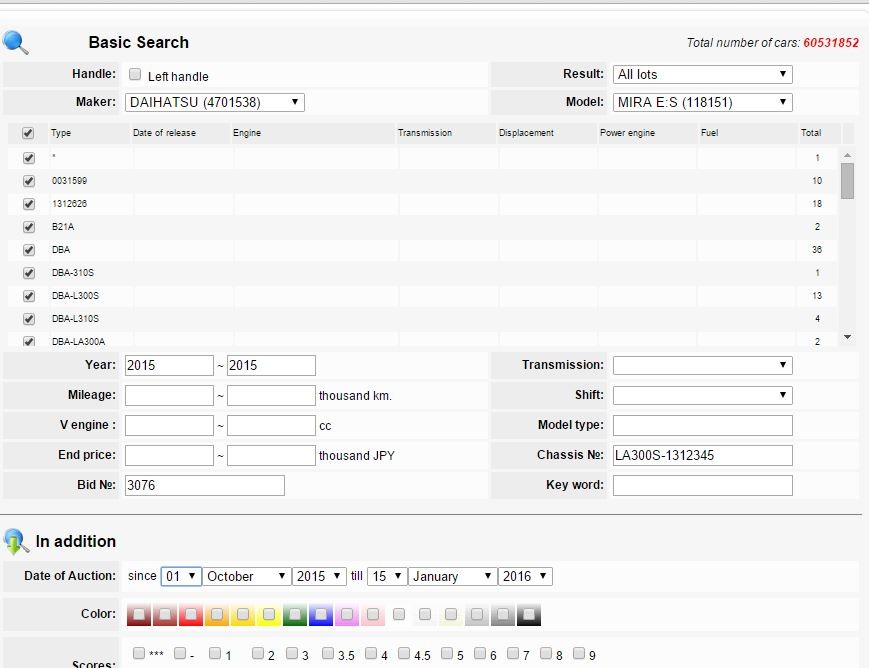Click the Engine column header
869x668 pixels.
[247, 133]
